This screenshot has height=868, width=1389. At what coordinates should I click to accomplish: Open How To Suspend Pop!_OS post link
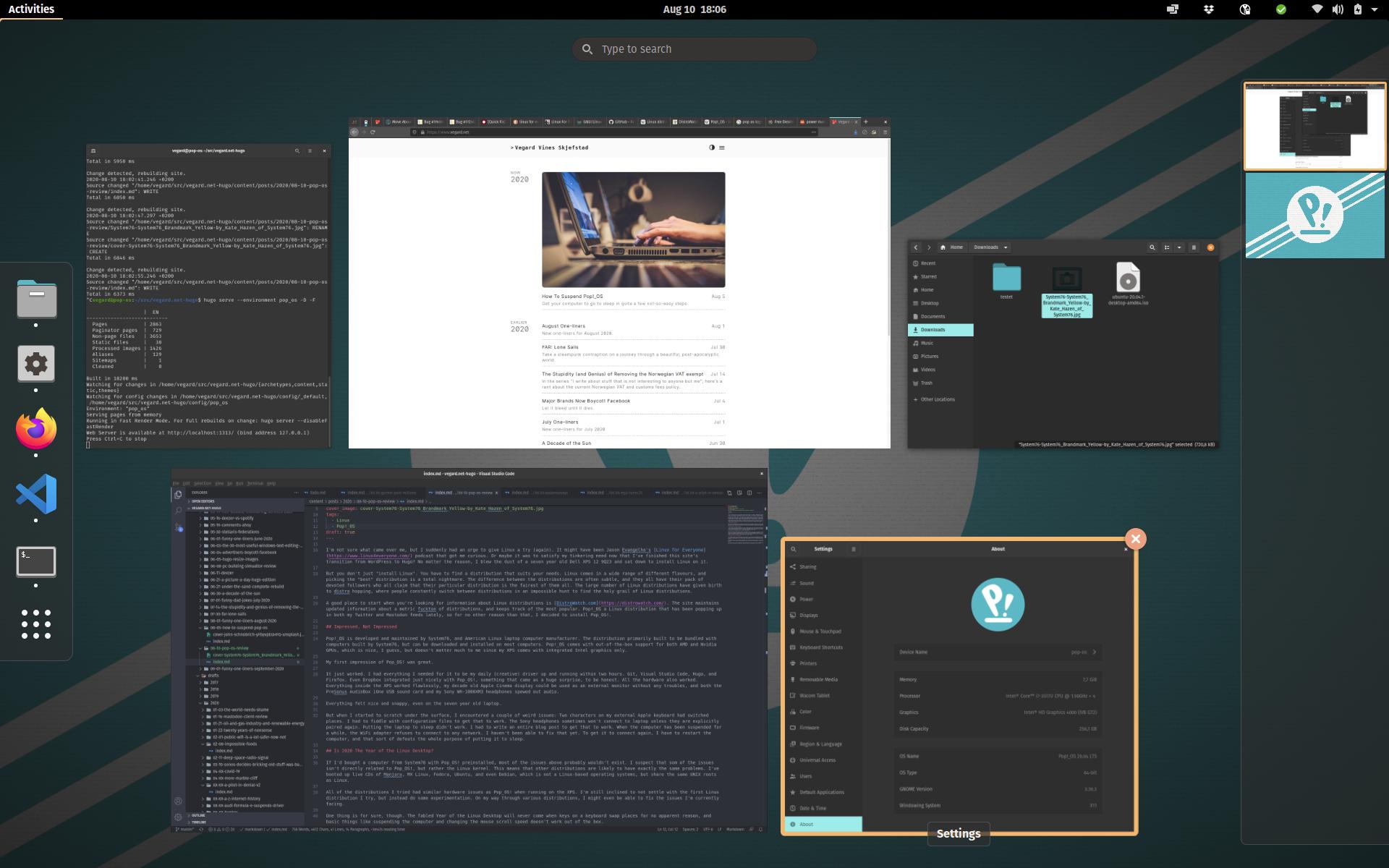[x=572, y=297]
